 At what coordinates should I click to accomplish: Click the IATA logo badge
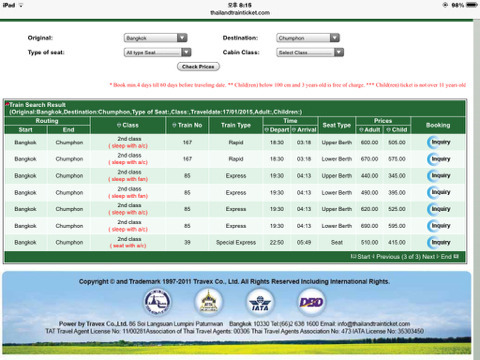[260, 302]
